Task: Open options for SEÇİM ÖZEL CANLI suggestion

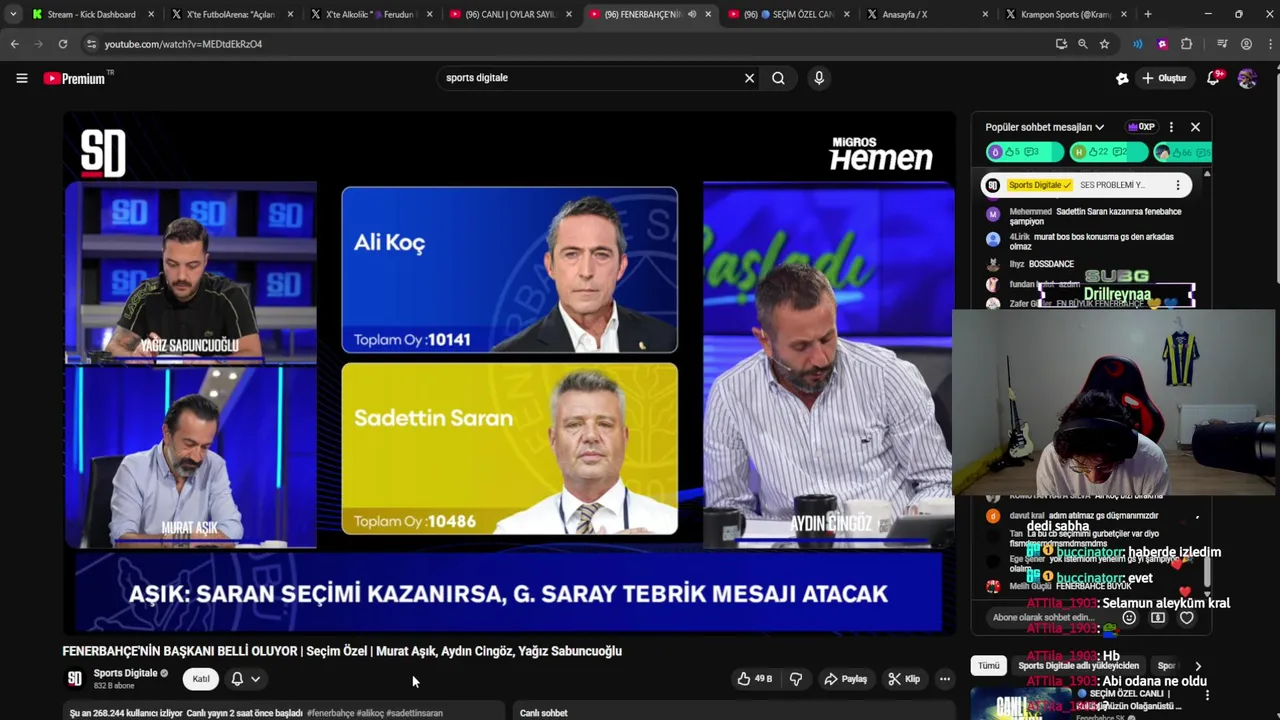Action: coord(1207,695)
